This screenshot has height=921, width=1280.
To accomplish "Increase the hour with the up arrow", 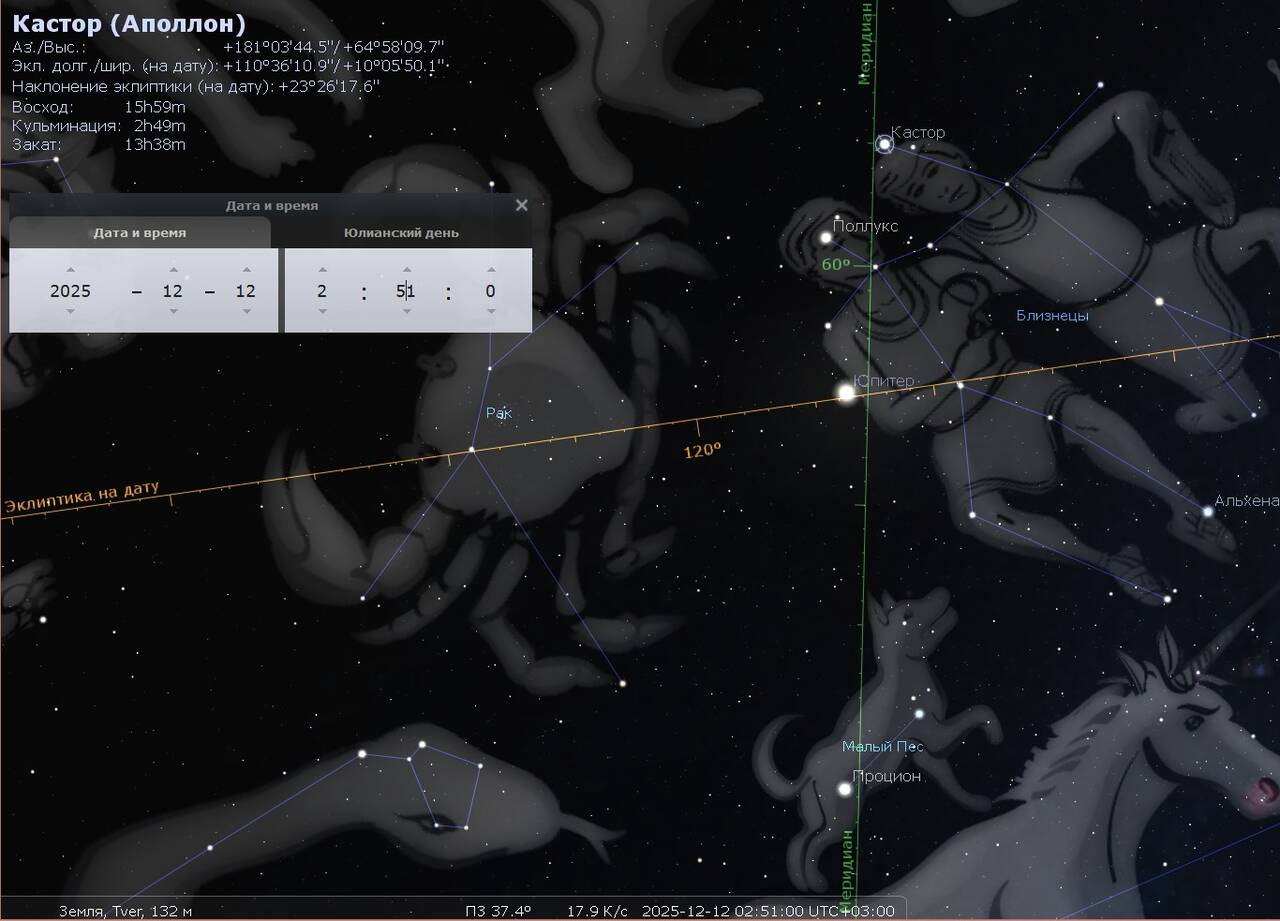I will [x=322, y=269].
